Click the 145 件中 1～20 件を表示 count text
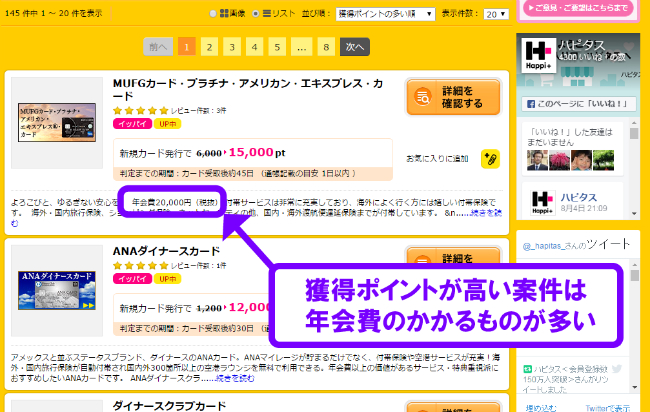Image resolution: width=650 pixels, height=412 pixels. [x=53, y=13]
